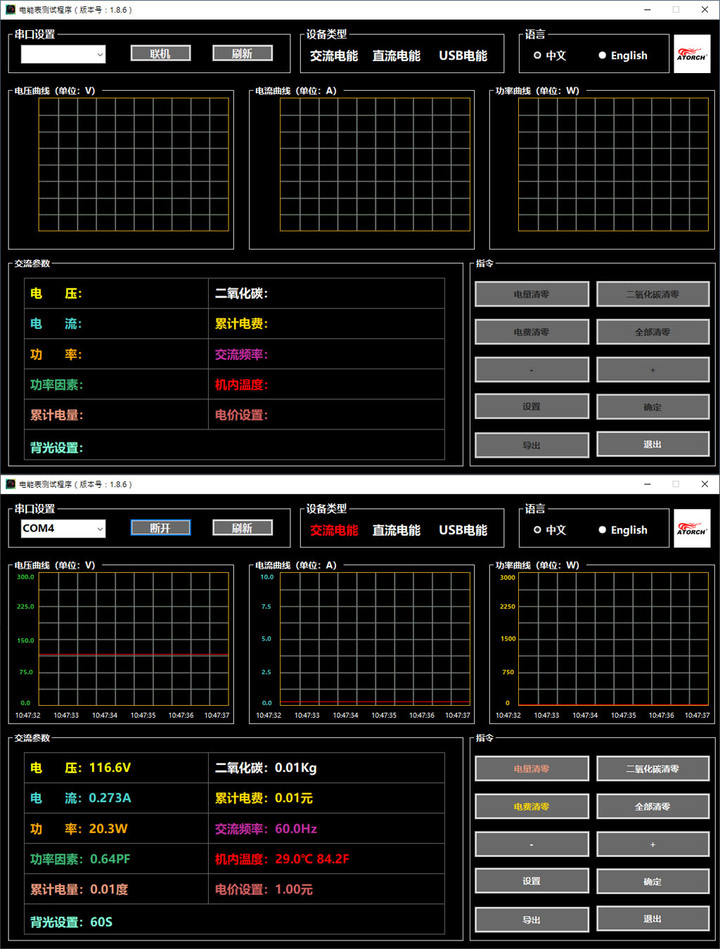Choose USB电能 device type in the disconnected window
Screen dimensions: 720x949
click(x=463, y=56)
